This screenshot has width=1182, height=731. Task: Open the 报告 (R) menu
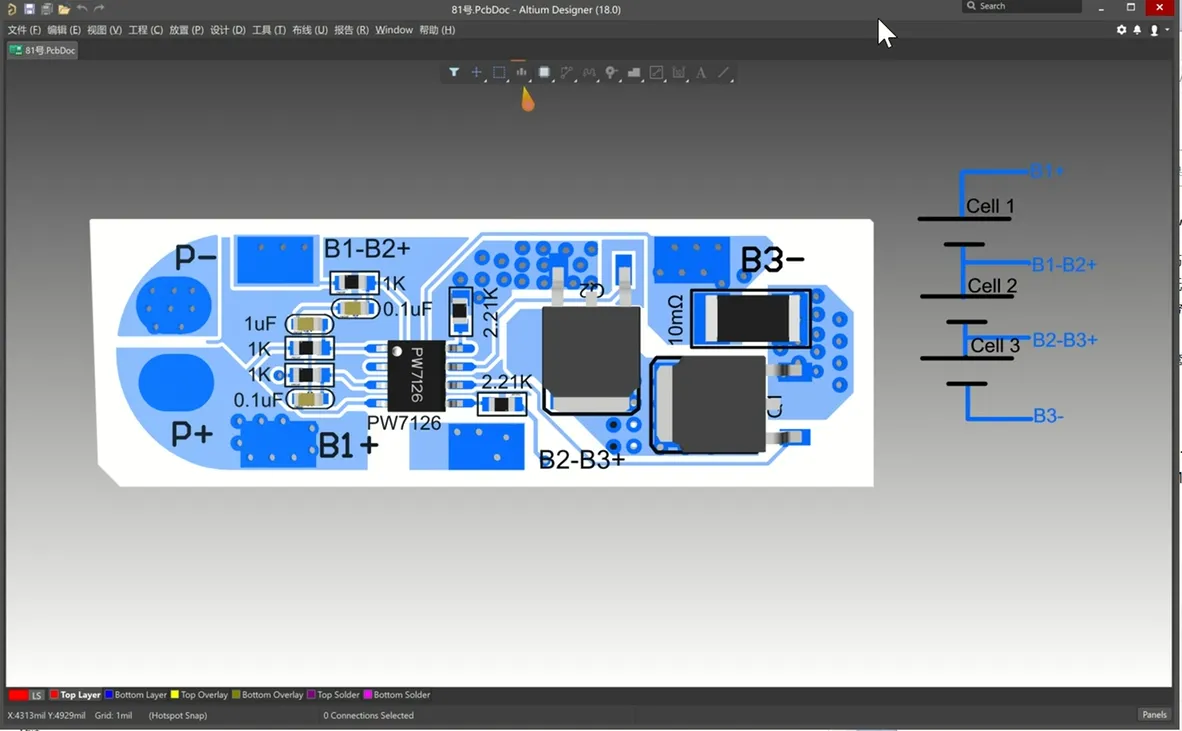click(x=351, y=30)
